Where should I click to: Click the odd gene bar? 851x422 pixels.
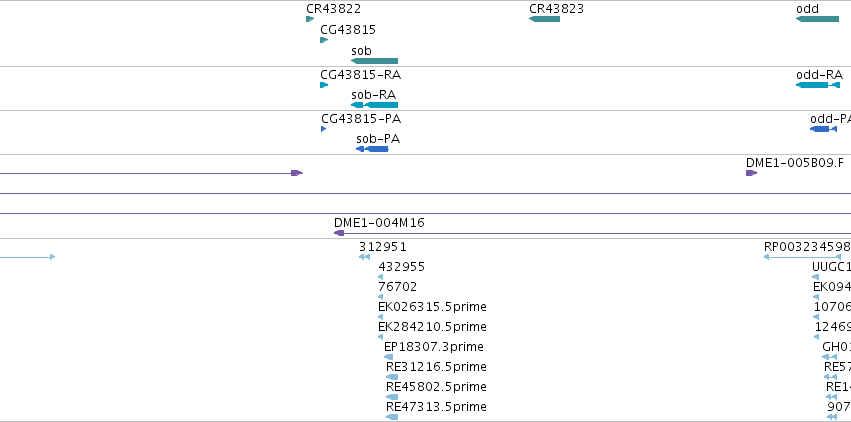tap(817, 19)
